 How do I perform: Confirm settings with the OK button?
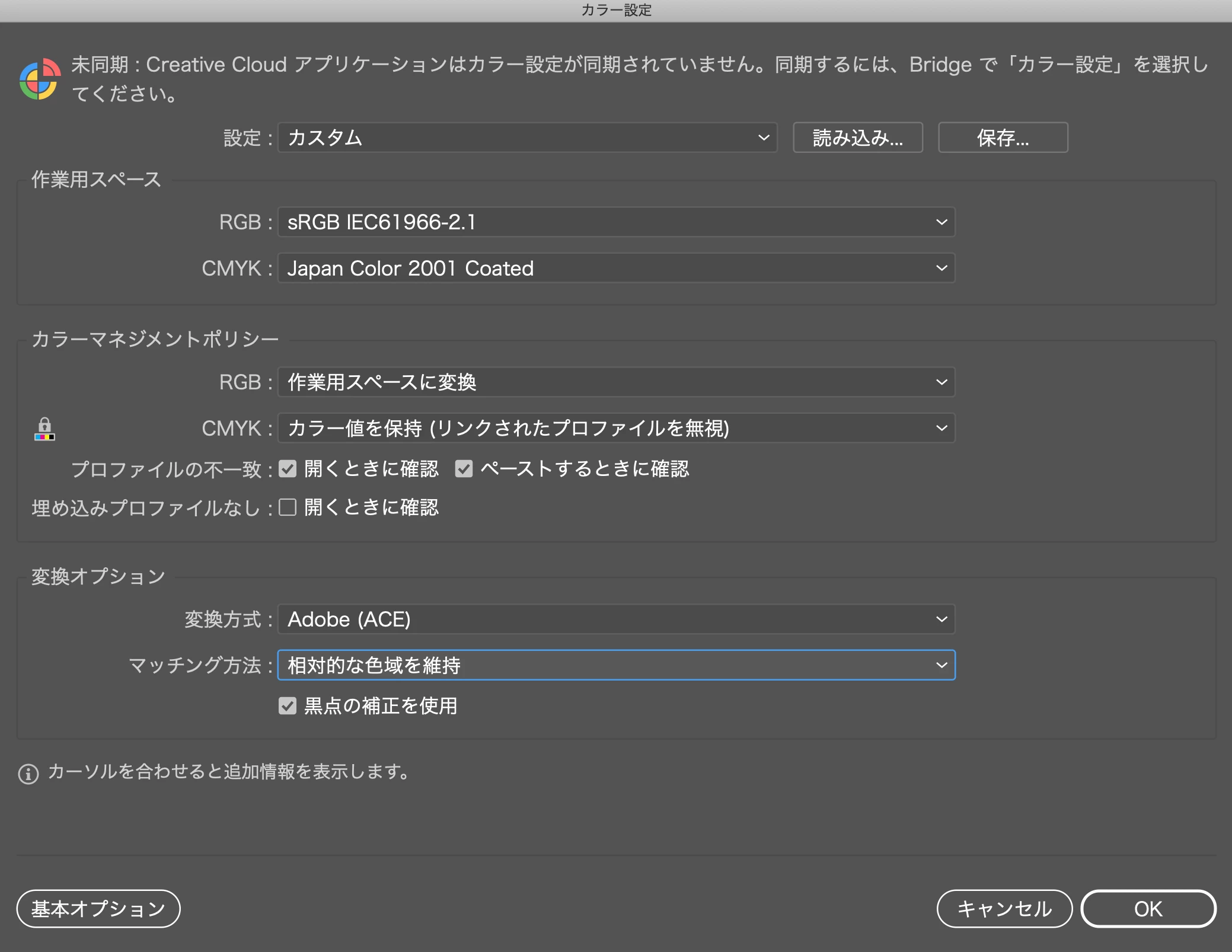1148,909
